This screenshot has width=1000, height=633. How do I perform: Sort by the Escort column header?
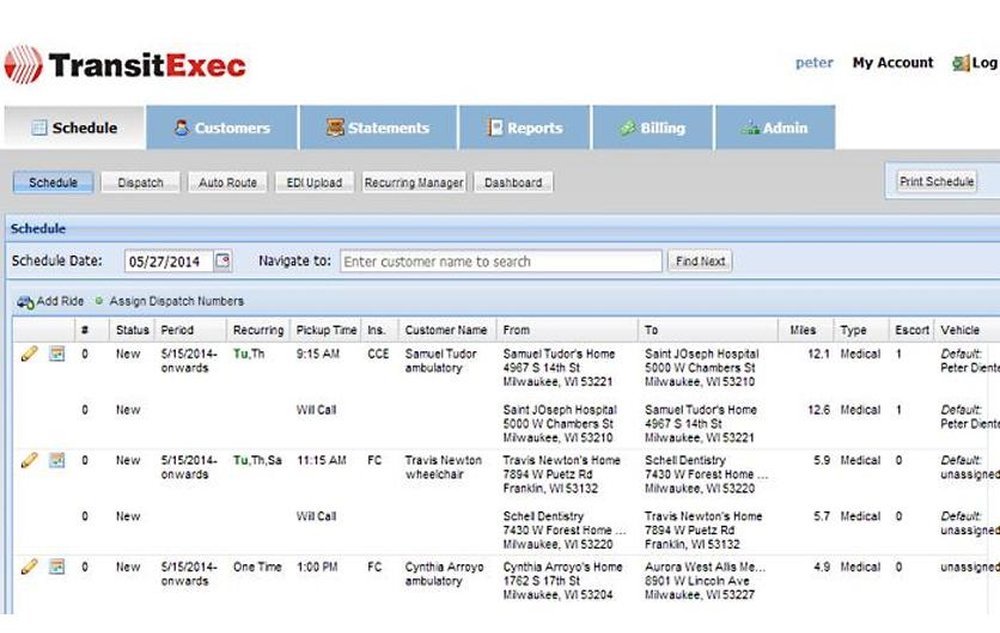coord(911,330)
